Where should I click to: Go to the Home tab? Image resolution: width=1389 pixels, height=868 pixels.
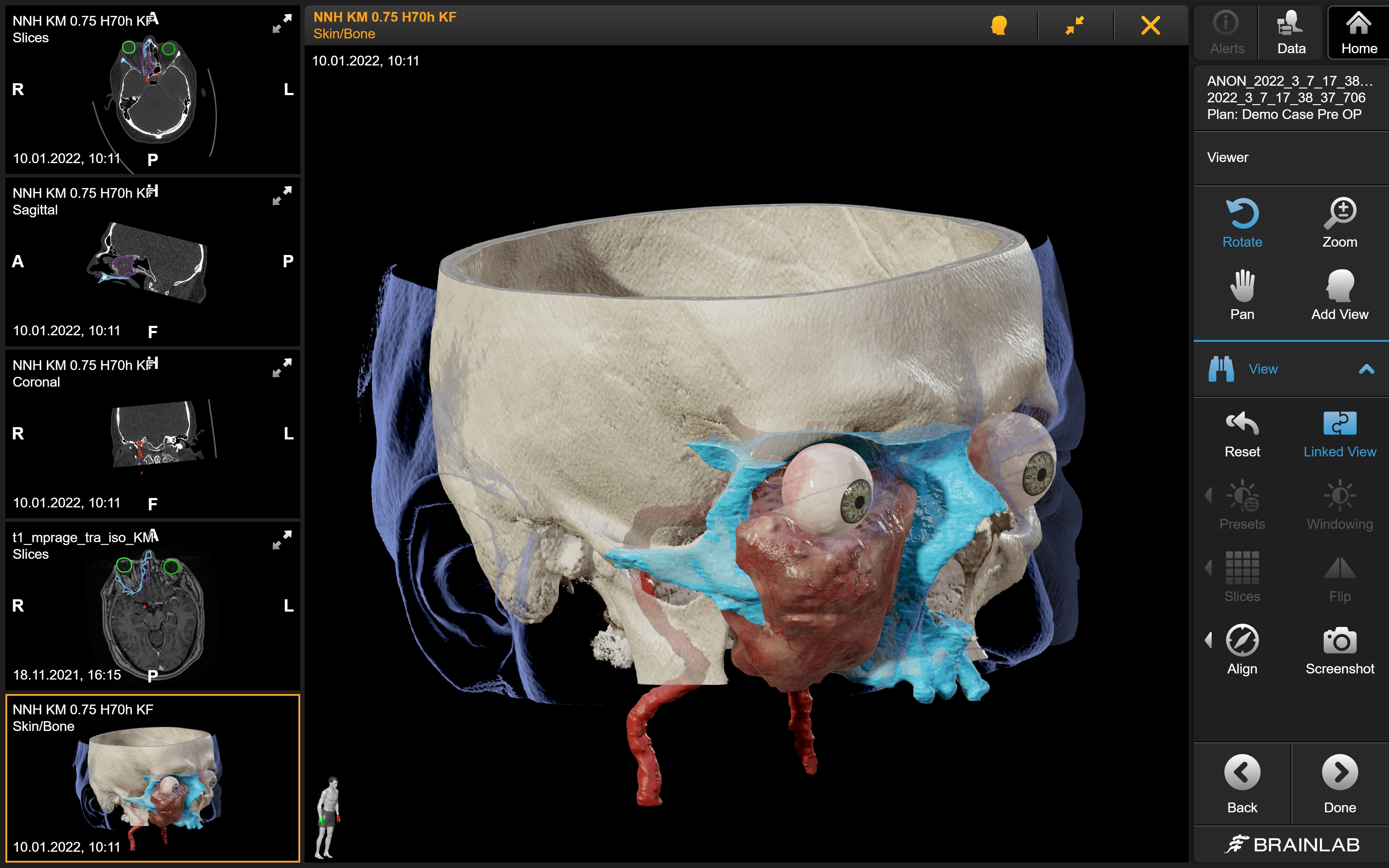click(x=1358, y=33)
